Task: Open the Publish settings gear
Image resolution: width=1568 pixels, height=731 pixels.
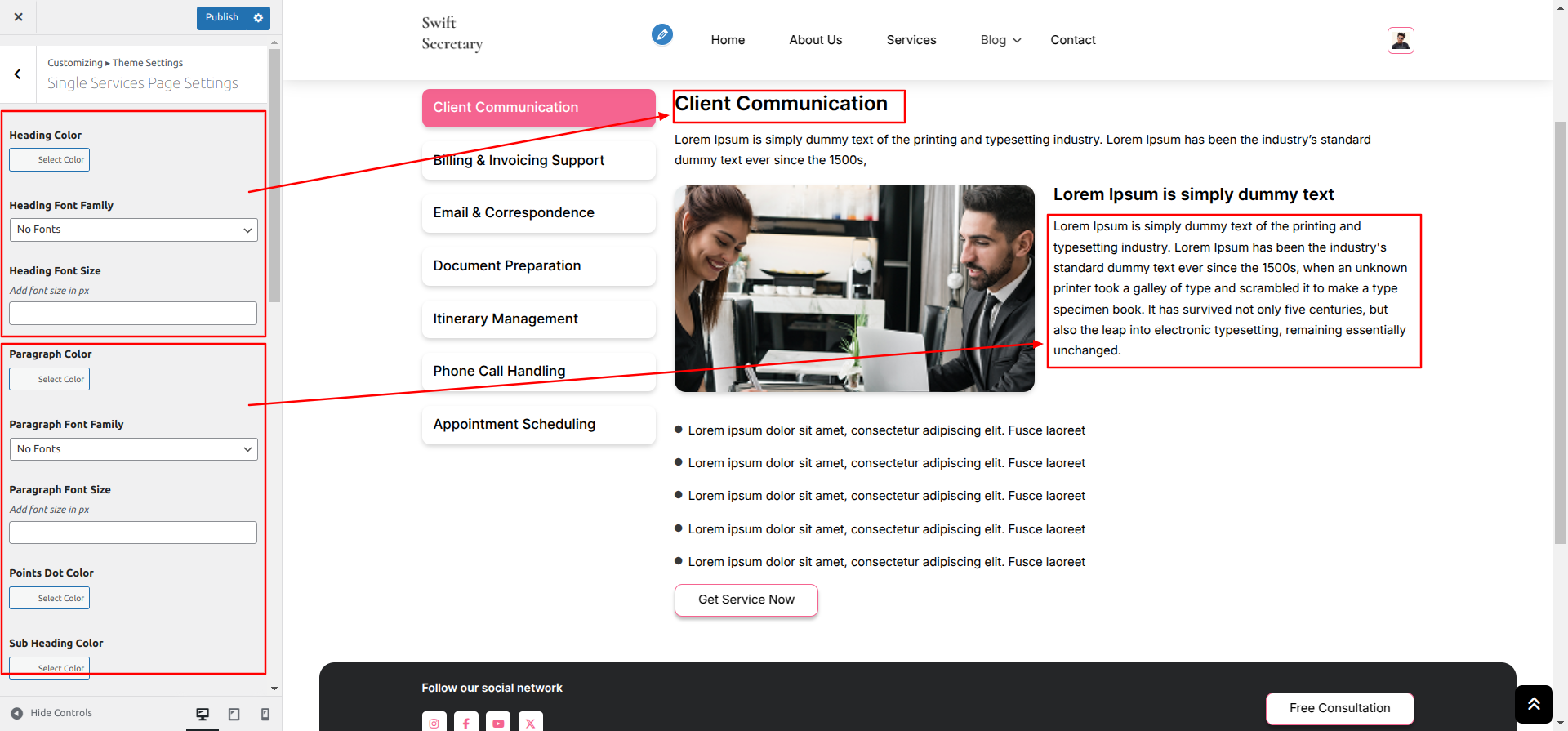Action: coord(258,18)
